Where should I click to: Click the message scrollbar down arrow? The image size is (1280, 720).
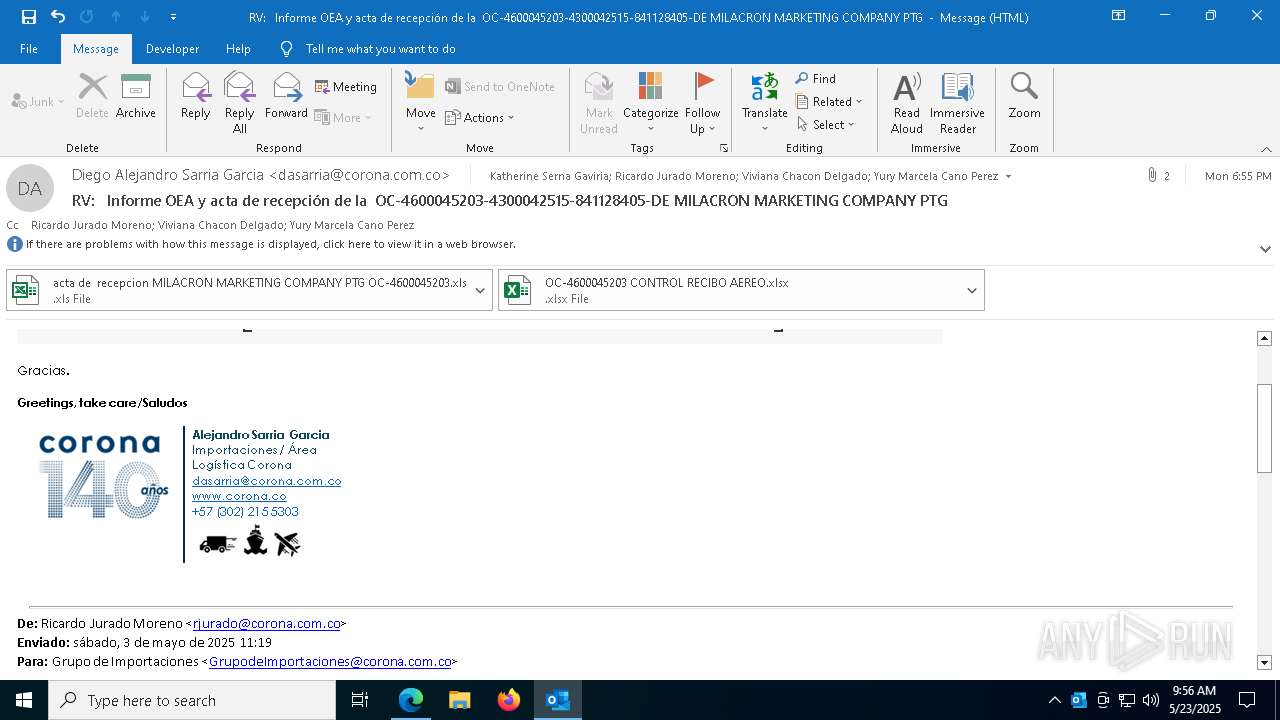pyautogui.click(x=1264, y=662)
